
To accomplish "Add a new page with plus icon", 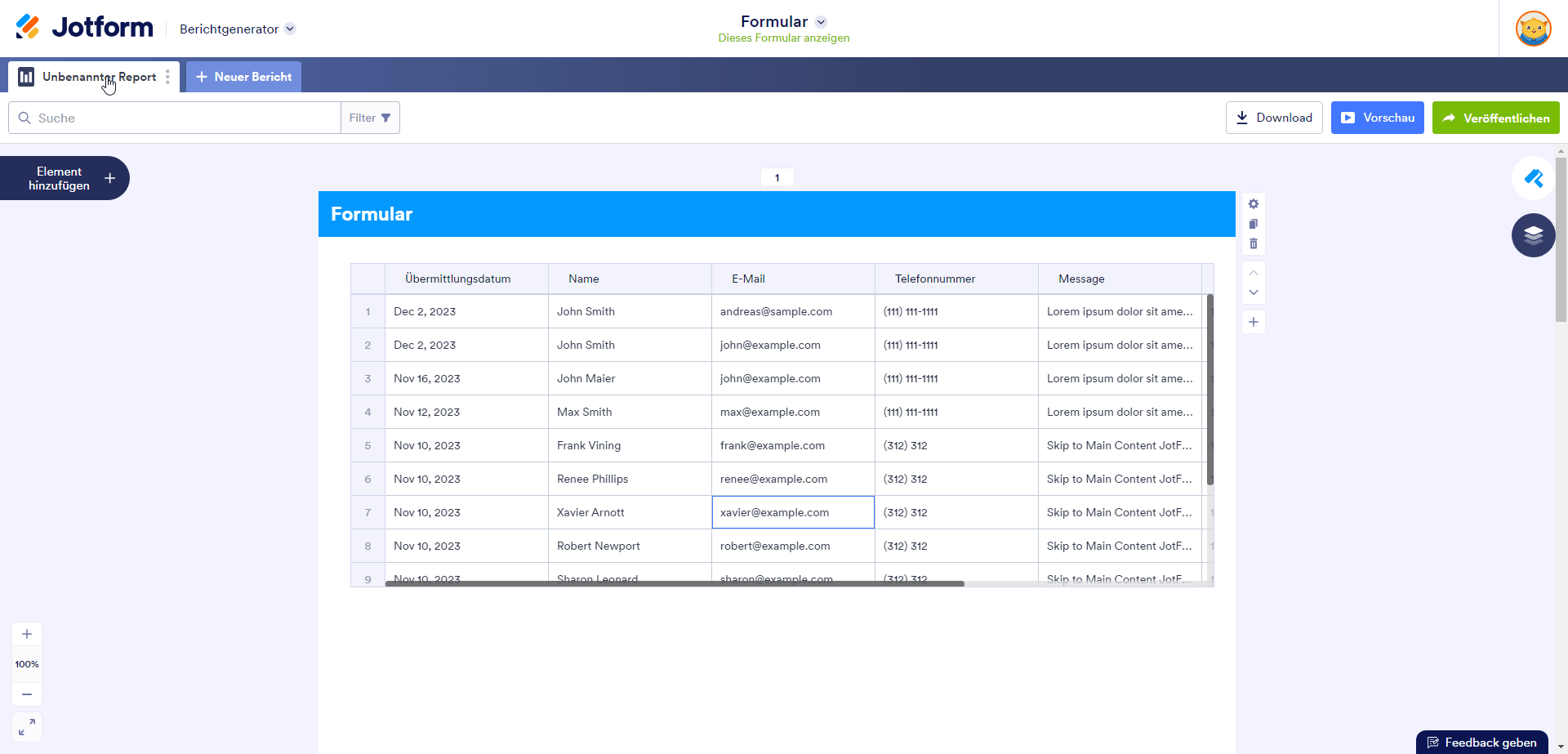I will click(x=1254, y=322).
